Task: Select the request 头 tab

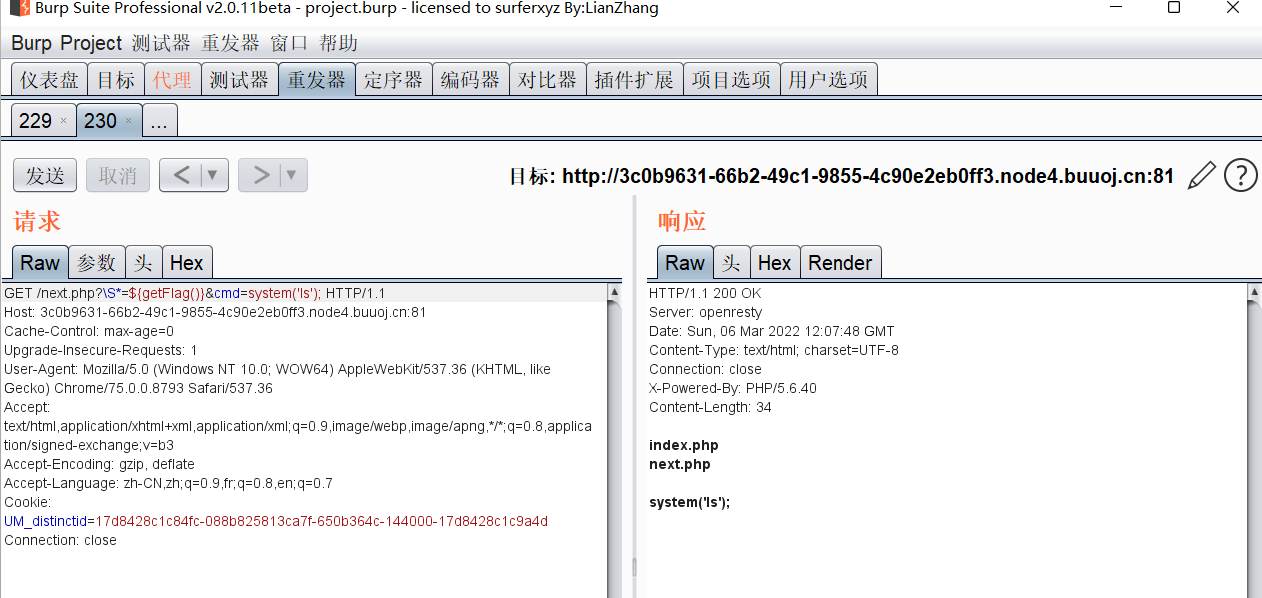Action: point(144,263)
